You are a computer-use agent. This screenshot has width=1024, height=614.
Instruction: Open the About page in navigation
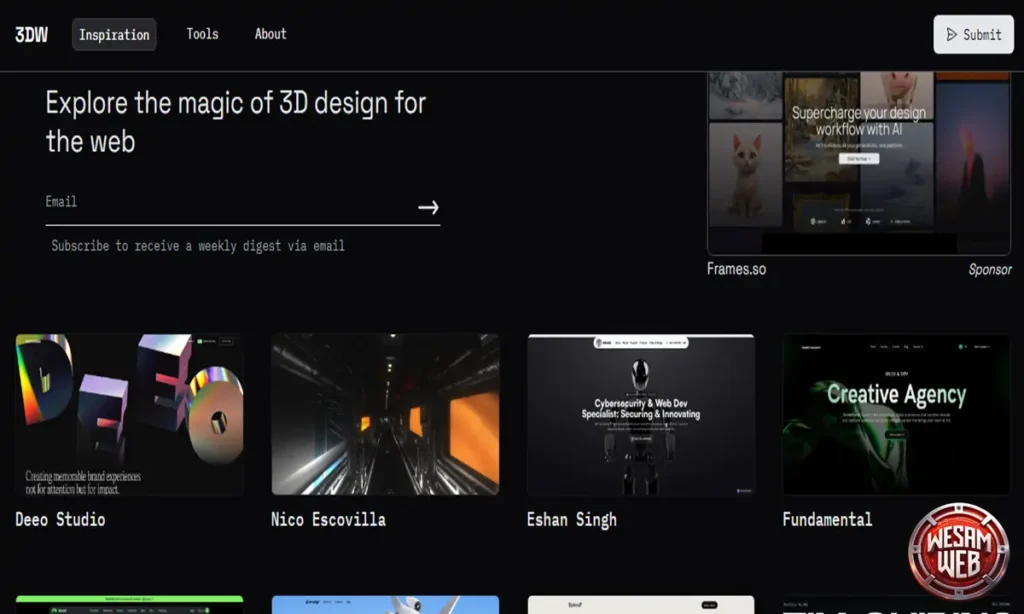tap(270, 34)
